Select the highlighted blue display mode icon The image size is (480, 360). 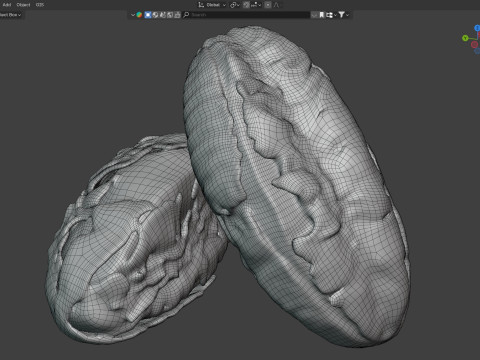148,15
